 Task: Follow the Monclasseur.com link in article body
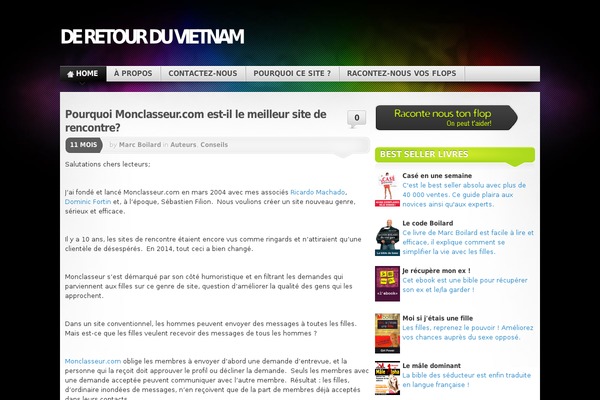coord(93,361)
